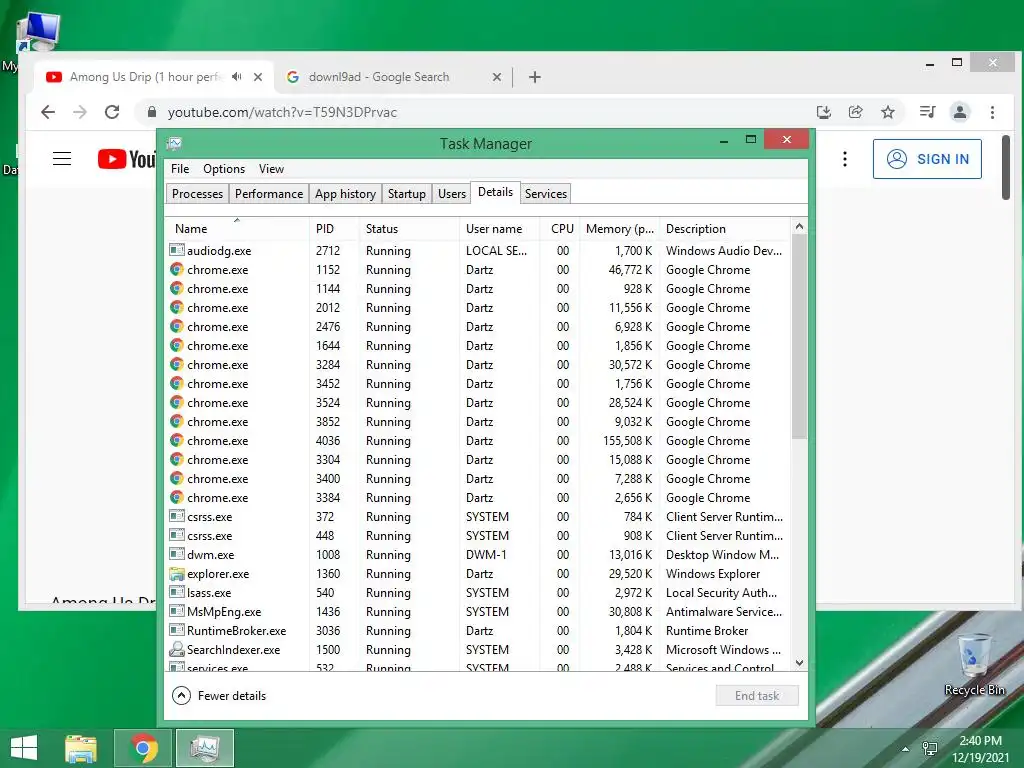The height and width of the screenshot is (768, 1024).
Task: Click the Task Manager title bar icon
Action: pos(174,144)
